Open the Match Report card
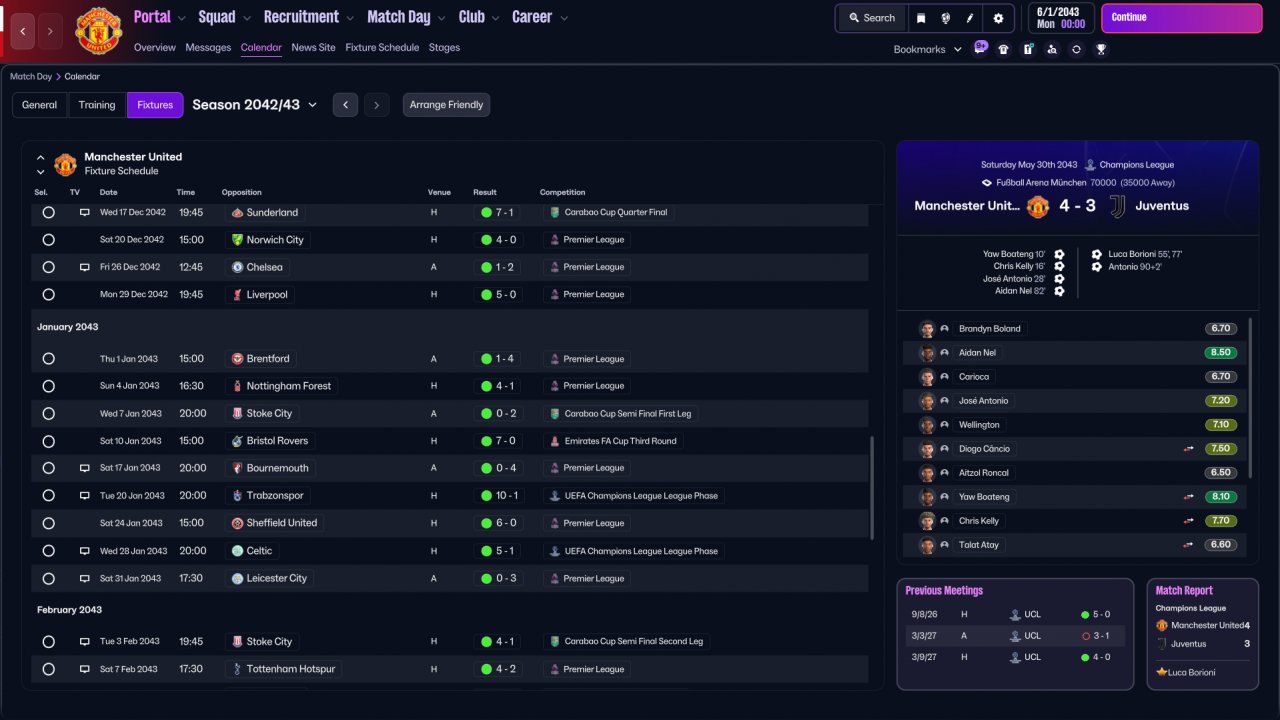Screen dimensions: 1280x720 [1203, 633]
